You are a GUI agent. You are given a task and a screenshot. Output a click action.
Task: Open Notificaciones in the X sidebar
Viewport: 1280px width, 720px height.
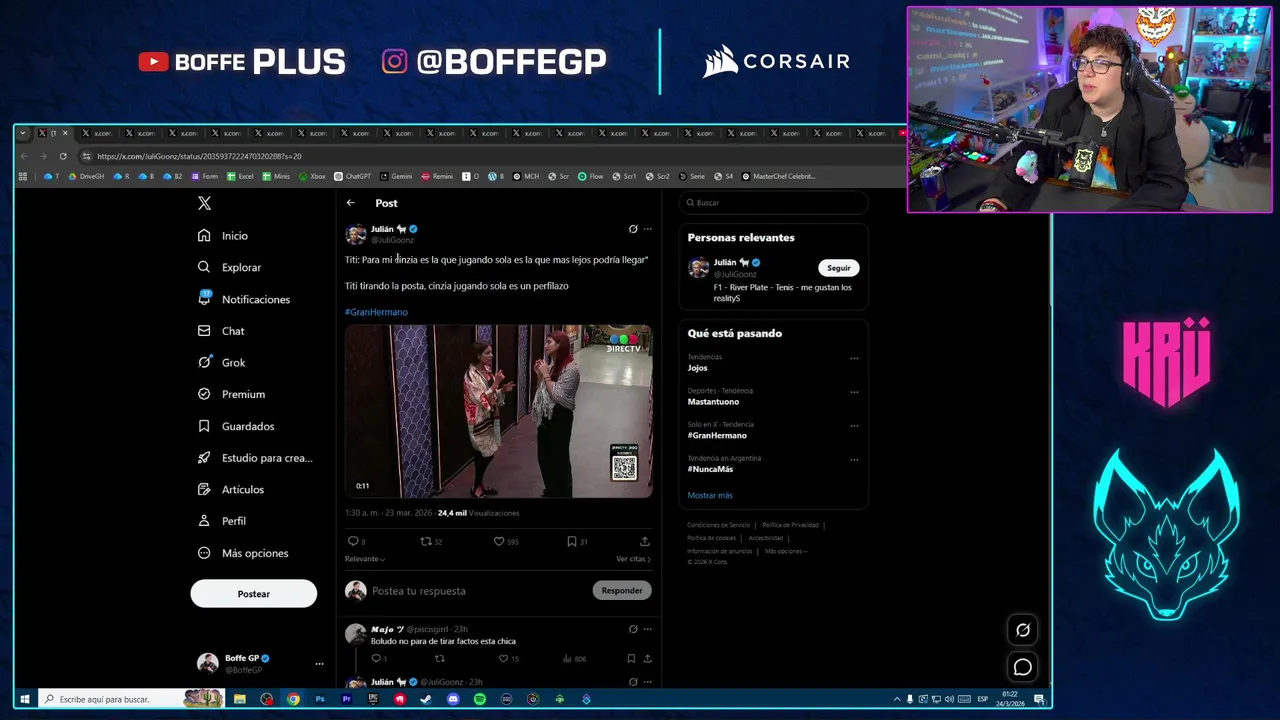click(244, 299)
